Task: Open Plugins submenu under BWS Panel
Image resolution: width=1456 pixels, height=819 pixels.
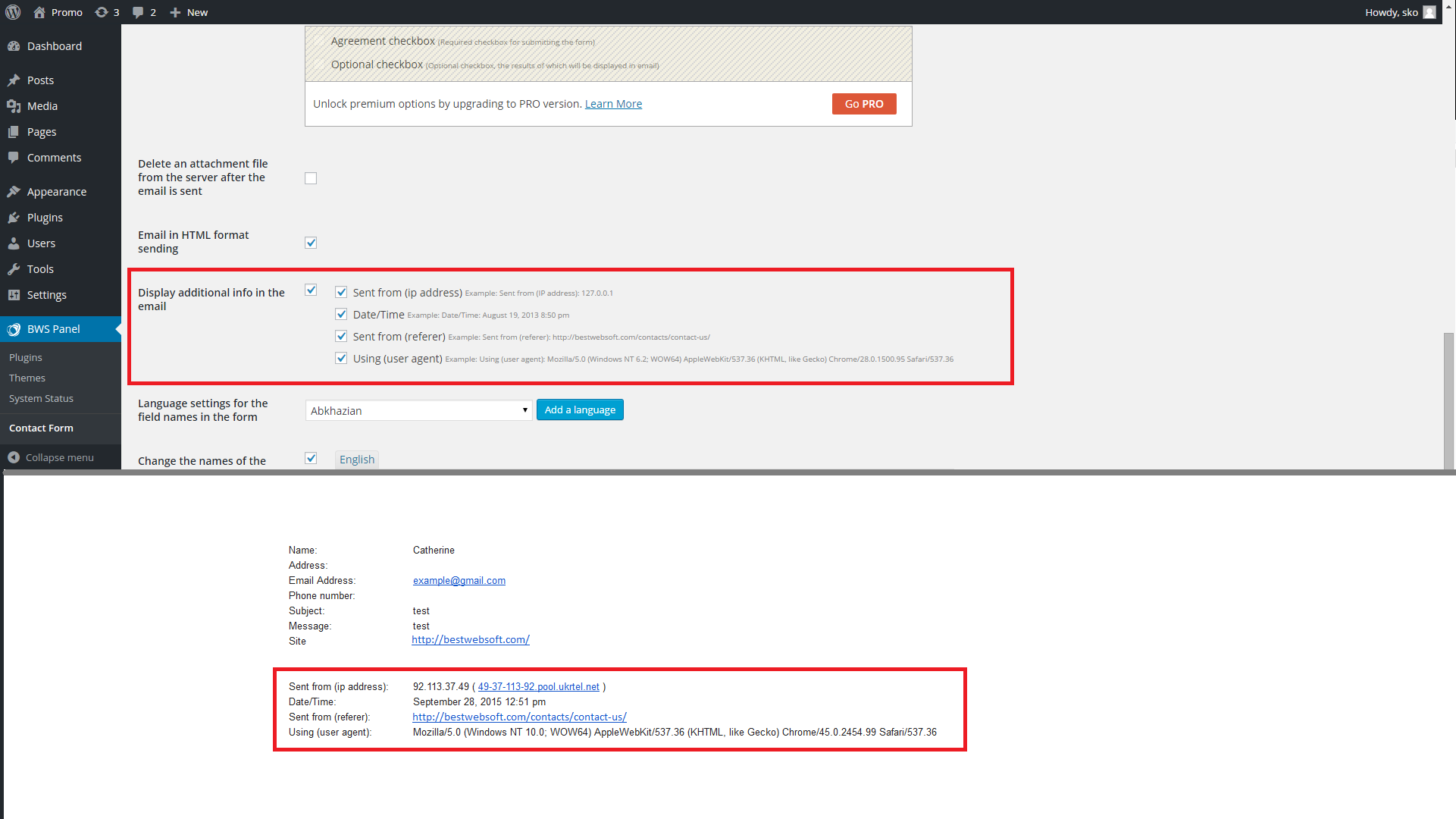Action: pyautogui.click(x=26, y=357)
